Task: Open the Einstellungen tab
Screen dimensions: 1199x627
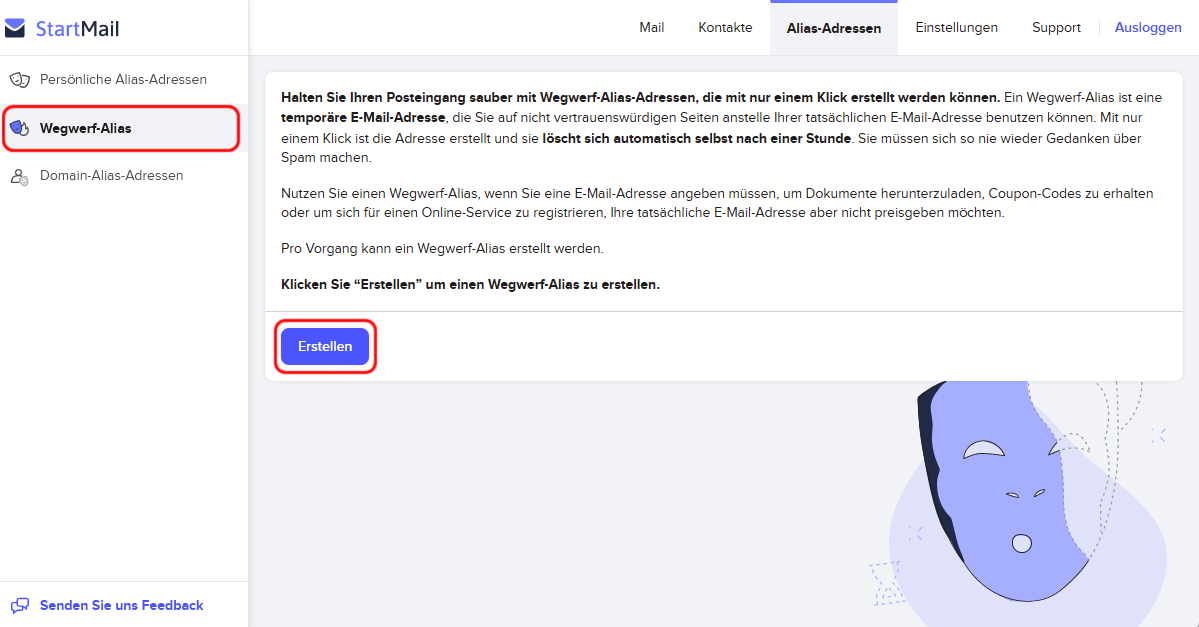Action: [x=957, y=28]
